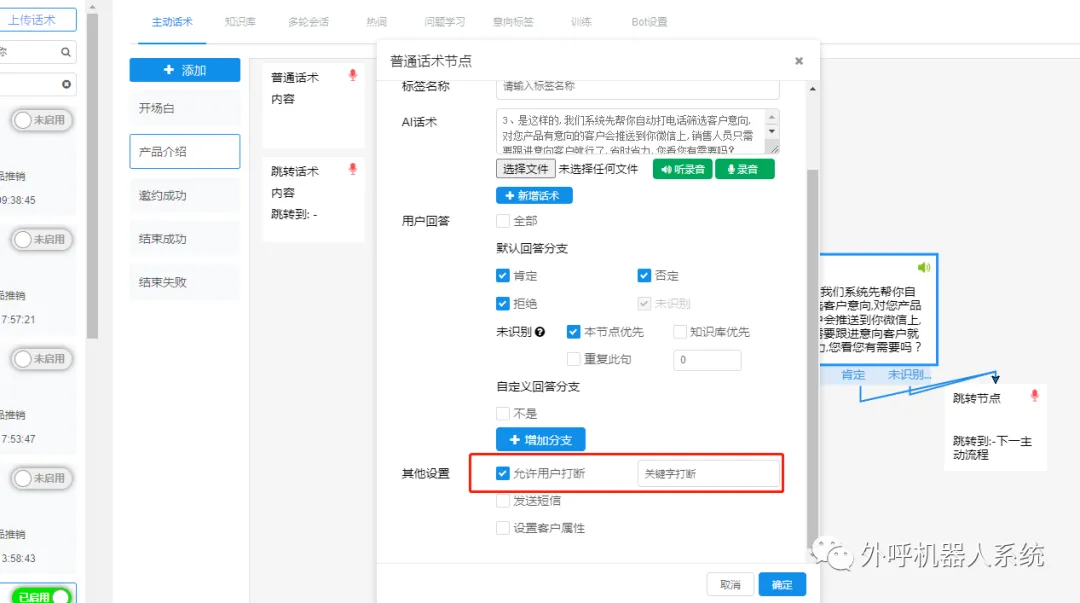Open the 多轮会话 tab
1080x603 pixels.
click(309, 22)
